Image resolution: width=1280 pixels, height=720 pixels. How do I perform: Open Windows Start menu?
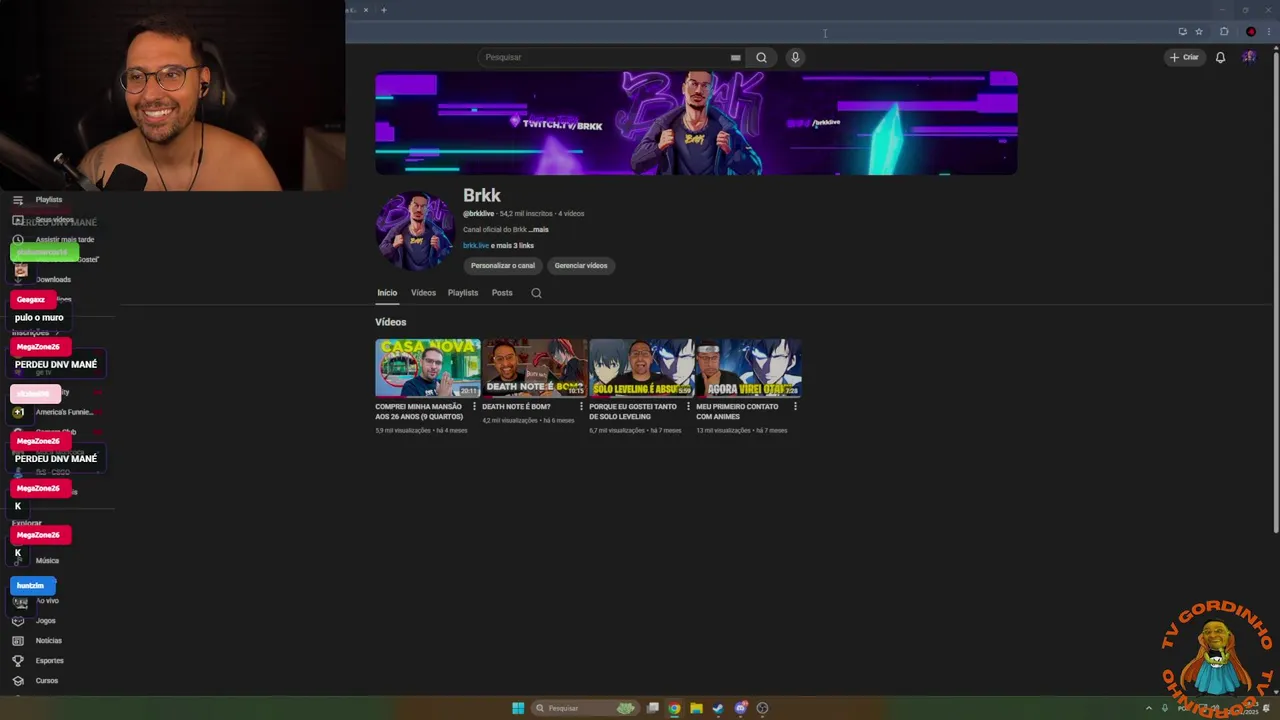coord(518,708)
